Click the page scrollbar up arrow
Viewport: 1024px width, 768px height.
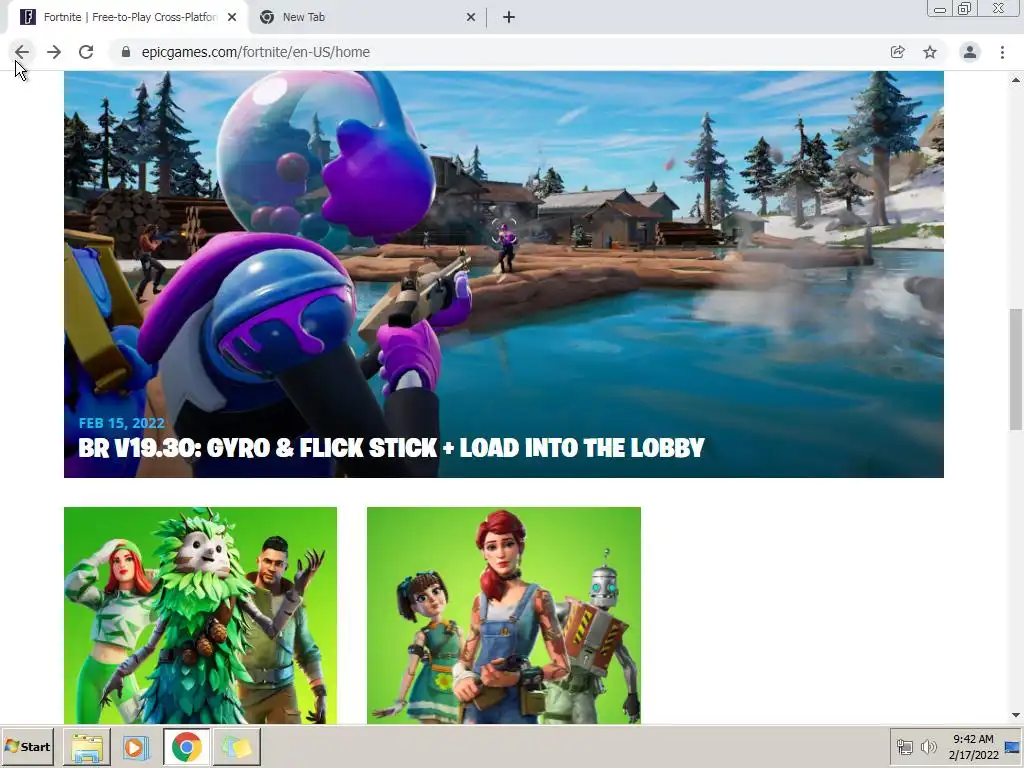[1016, 80]
